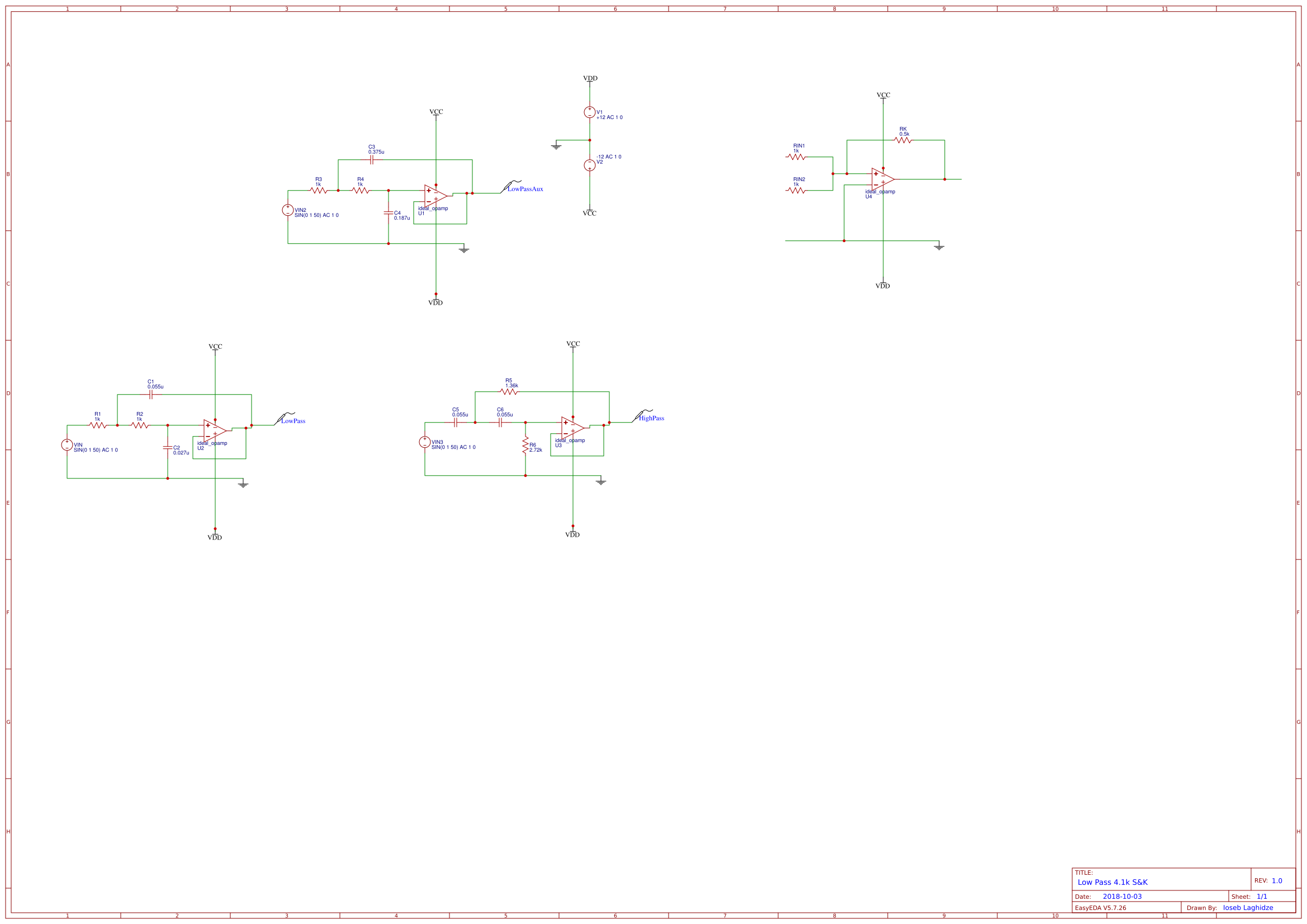Select resistor RK symbol
This screenshot has width=1307, height=924.
(903, 140)
